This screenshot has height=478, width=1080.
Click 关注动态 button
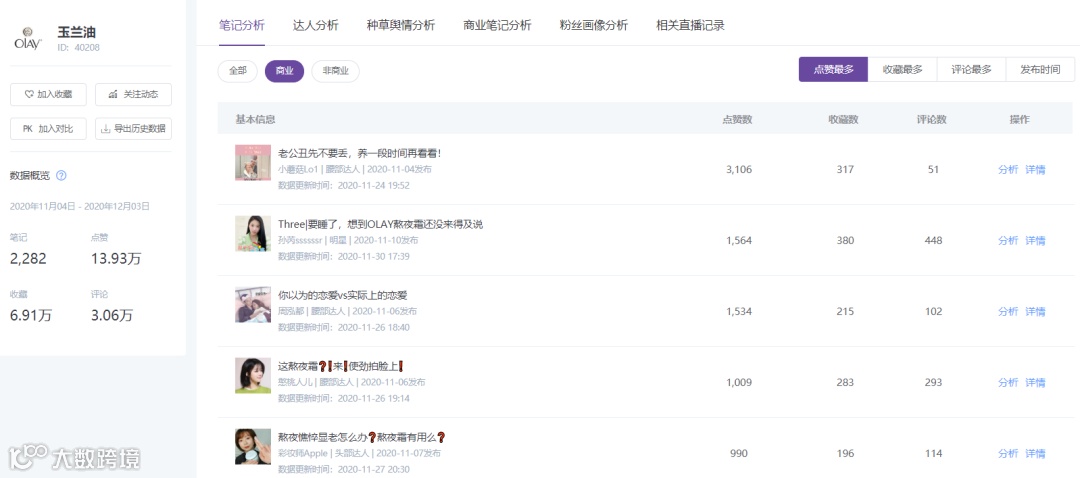(x=134, y=94)
